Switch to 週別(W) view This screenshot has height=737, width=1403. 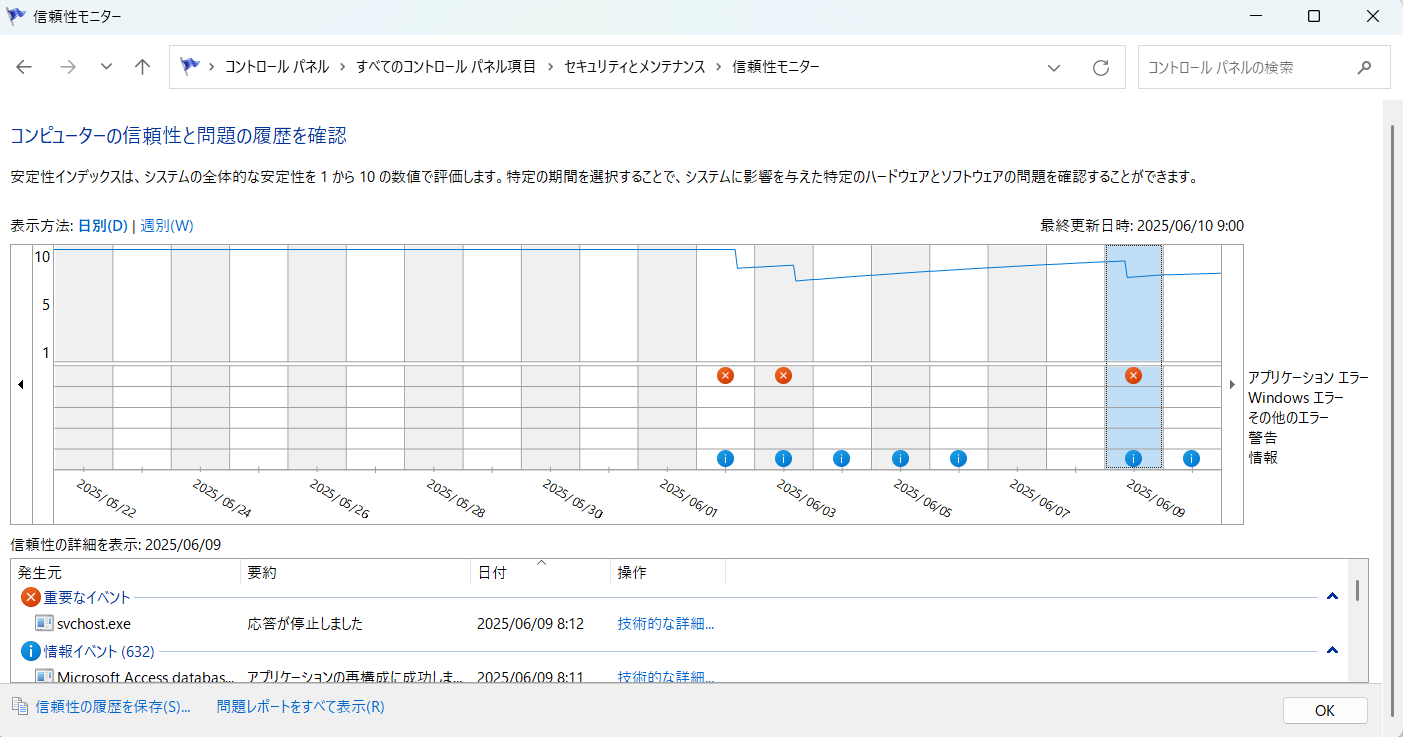click(x=167, y=226)
